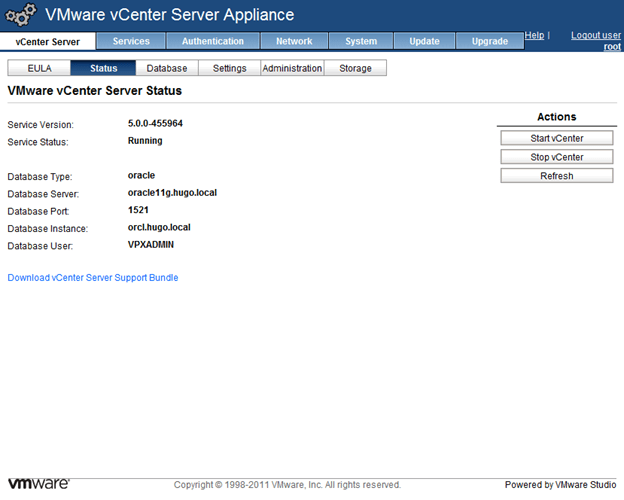Open the EULA sub-tab
624x500 pixels.
point(39,68)
